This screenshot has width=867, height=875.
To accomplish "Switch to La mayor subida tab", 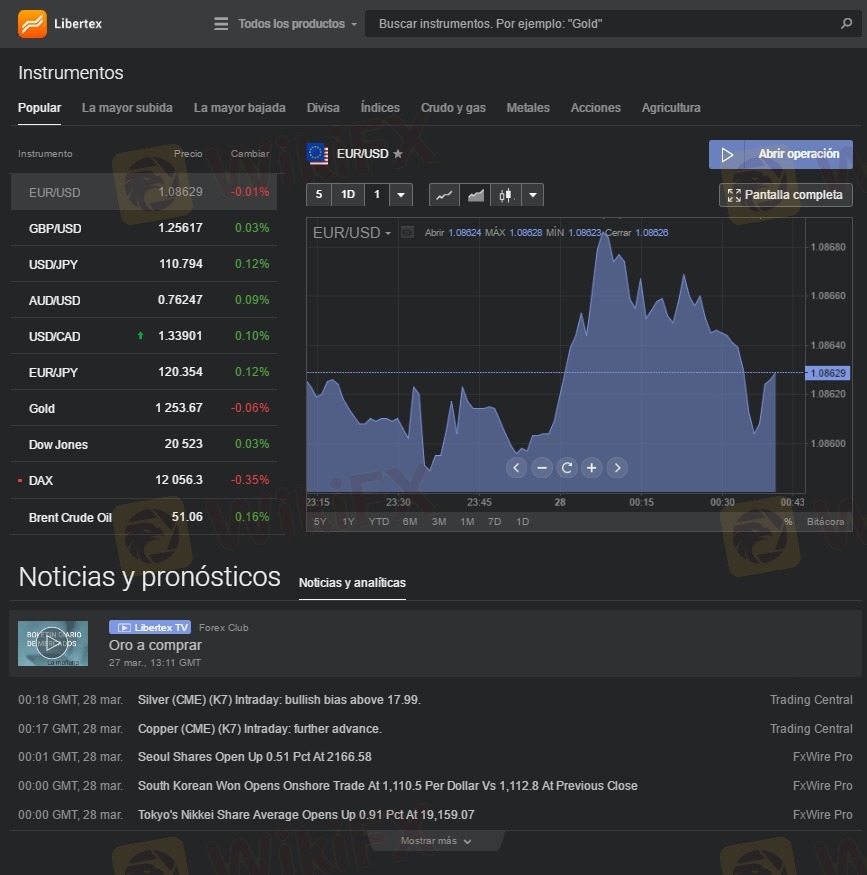I will 127,108.
